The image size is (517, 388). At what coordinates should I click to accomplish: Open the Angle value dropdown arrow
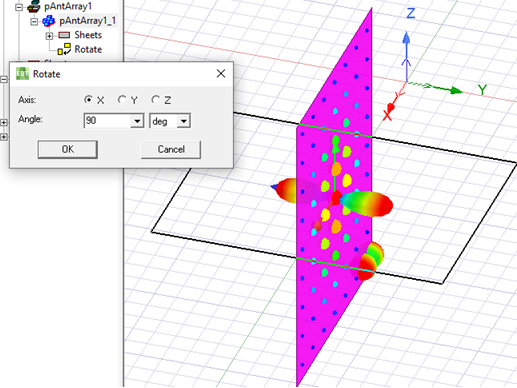click(x=137, y=121)
